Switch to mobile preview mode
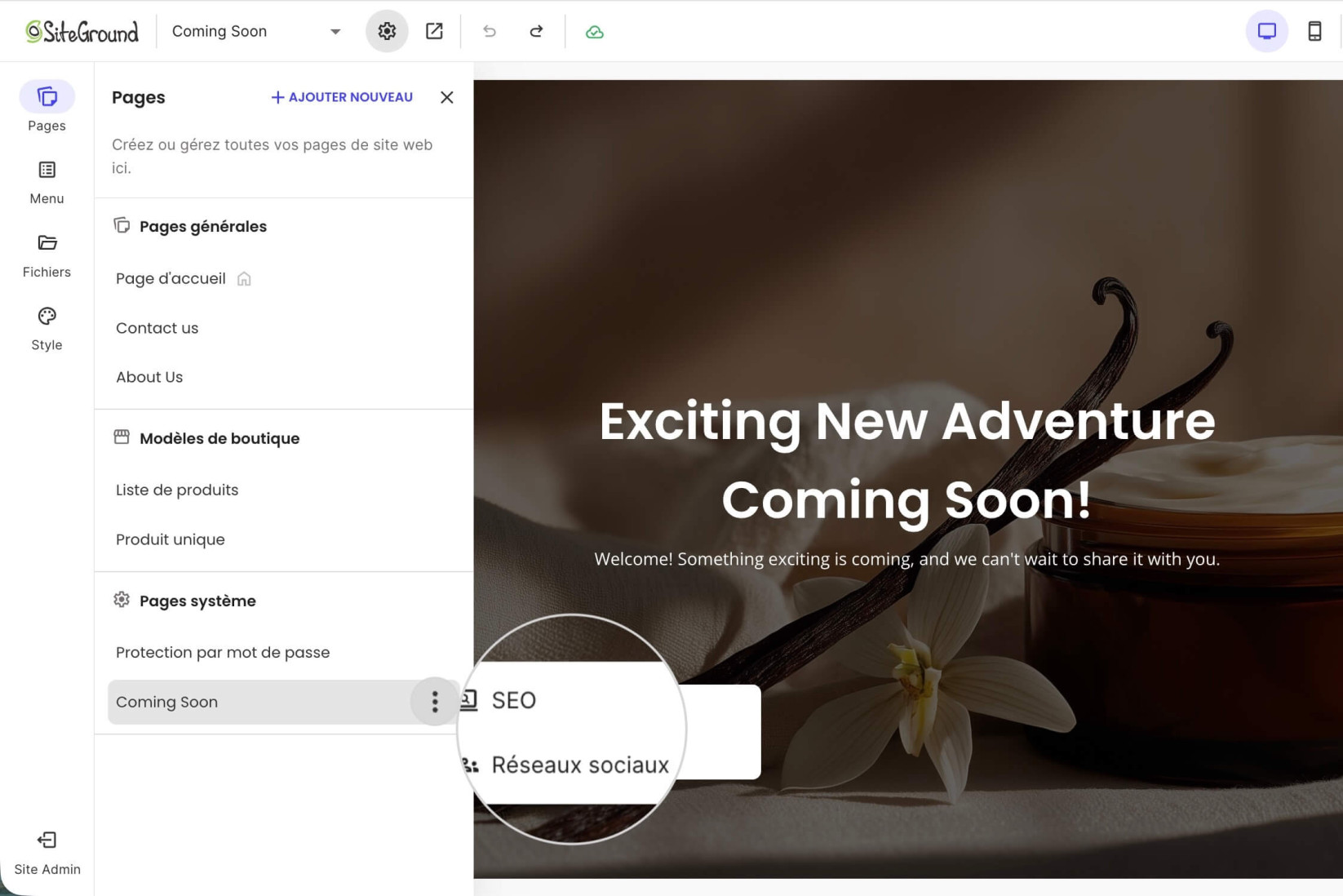The image size is (1343, 896). pyautogui.click(x=1314, y=31)
